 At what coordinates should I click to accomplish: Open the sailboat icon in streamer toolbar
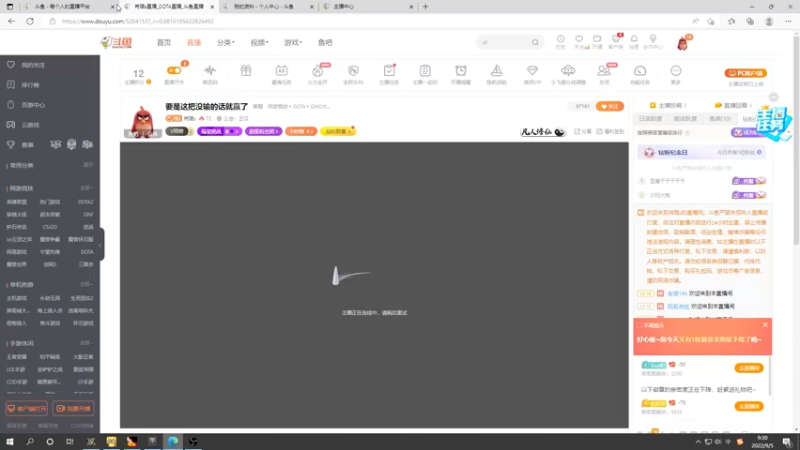click(x=496, y=70)
